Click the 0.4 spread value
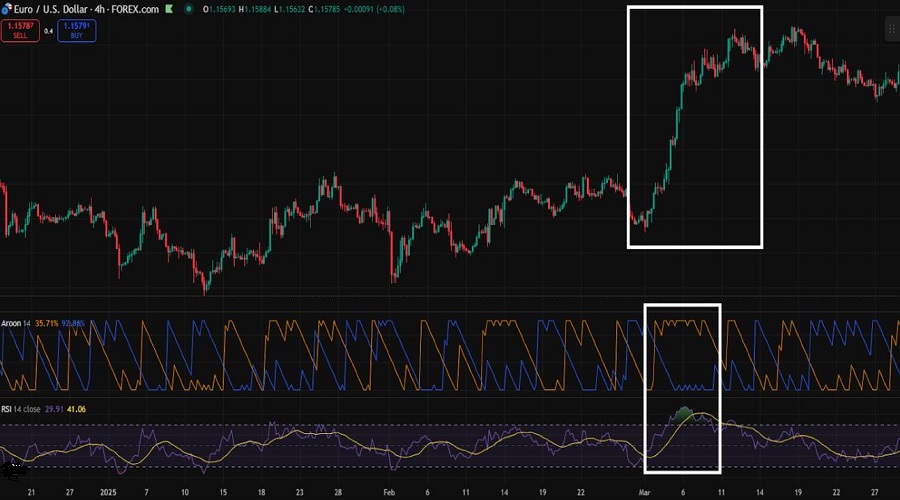Screen dimensions: 900x500 [x=48, y=31]
